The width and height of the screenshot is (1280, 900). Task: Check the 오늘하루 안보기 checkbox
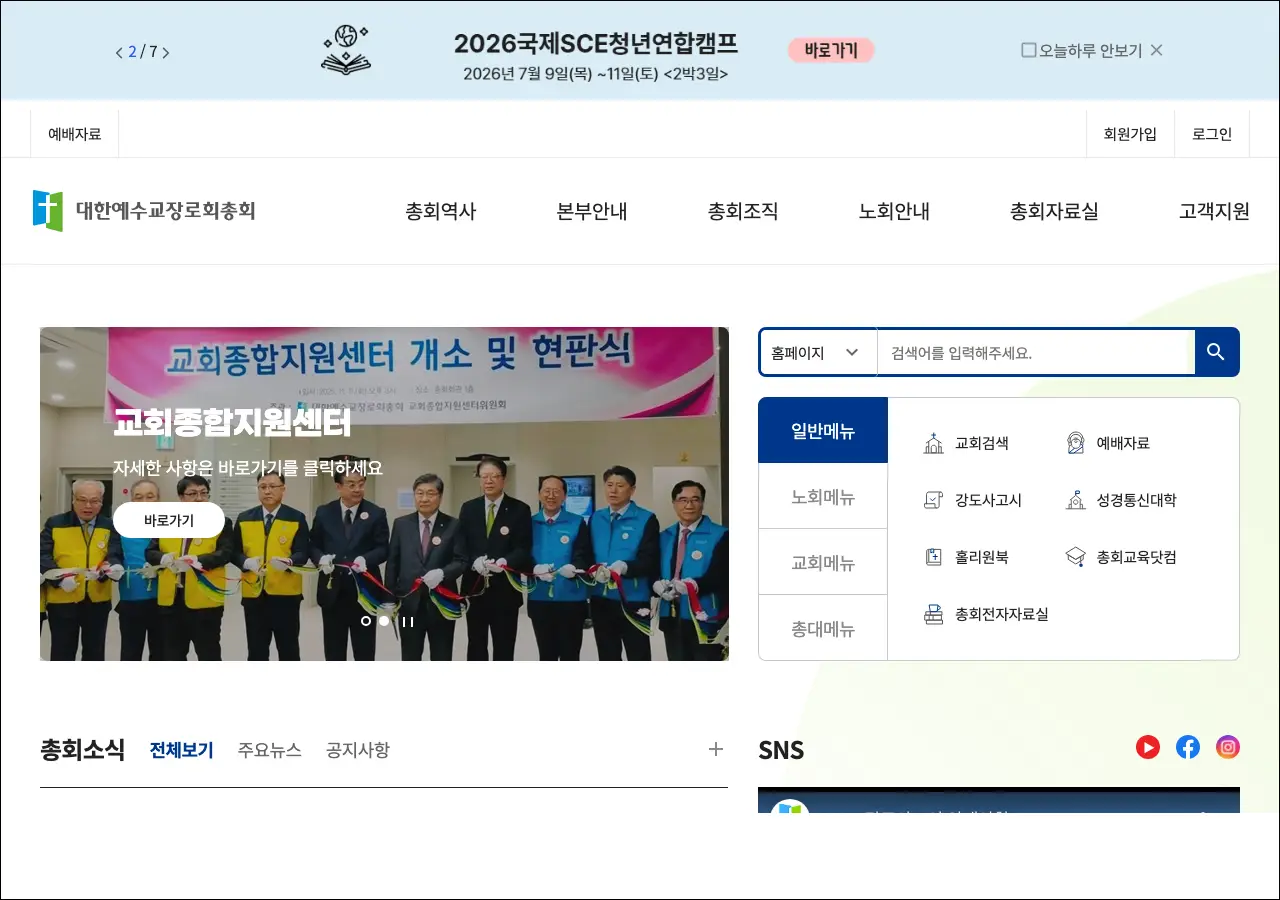[x=1028, y=50]
